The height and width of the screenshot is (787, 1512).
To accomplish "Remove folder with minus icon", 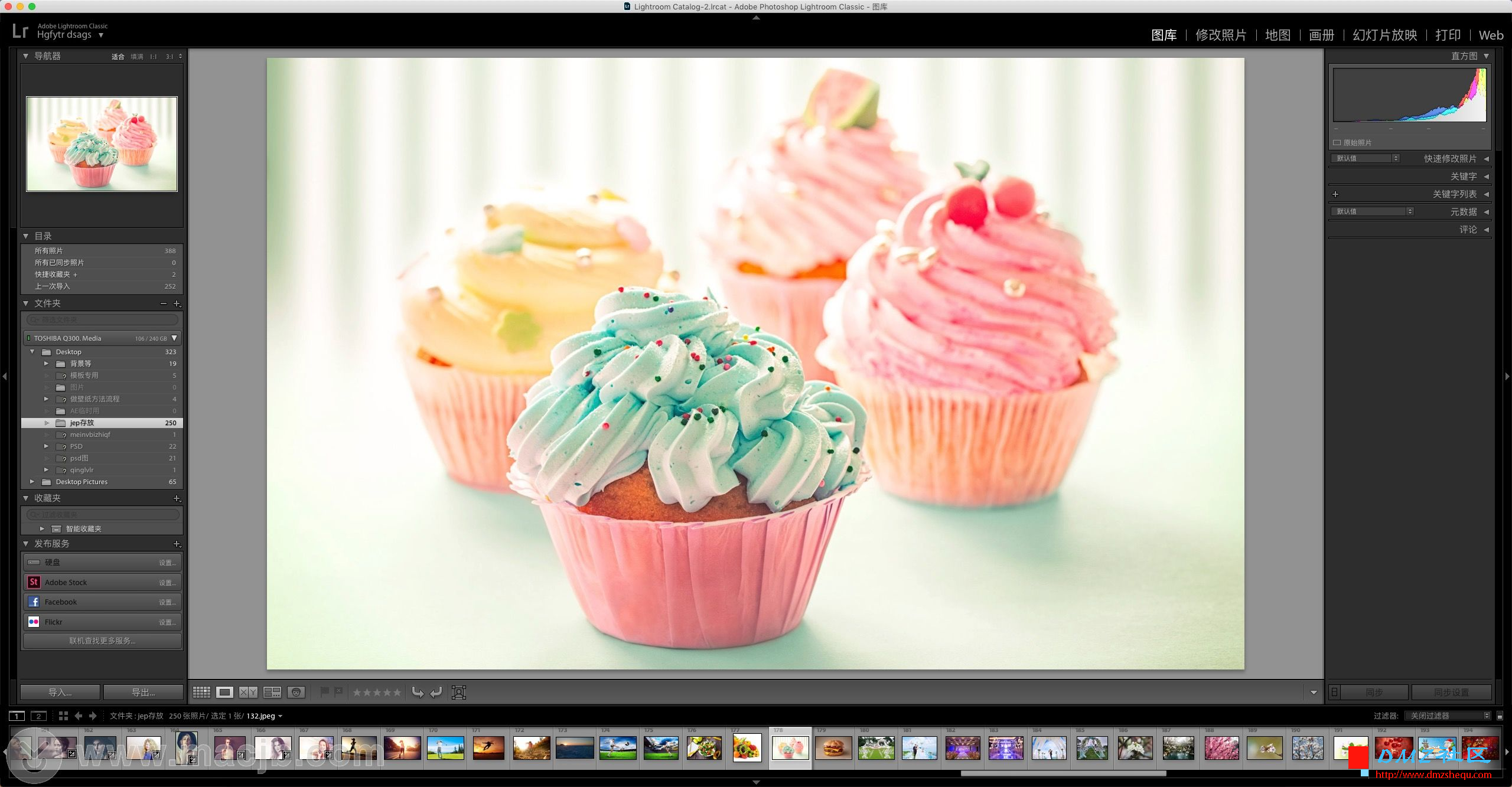I will (x=164, y=303).
